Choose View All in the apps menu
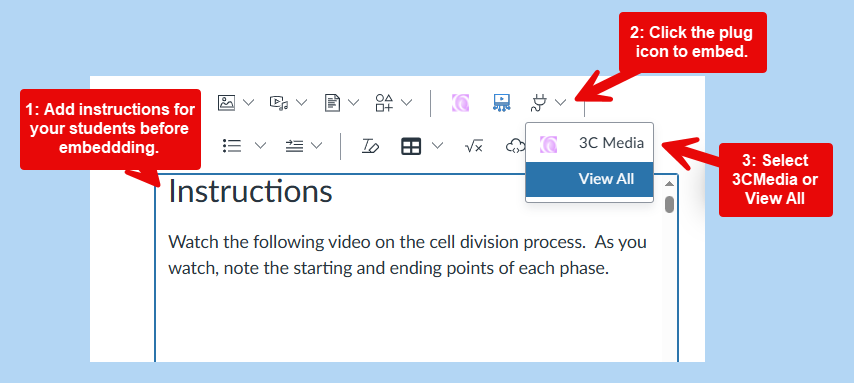This screenshot has height=383, width=854. tap(589, 179)
